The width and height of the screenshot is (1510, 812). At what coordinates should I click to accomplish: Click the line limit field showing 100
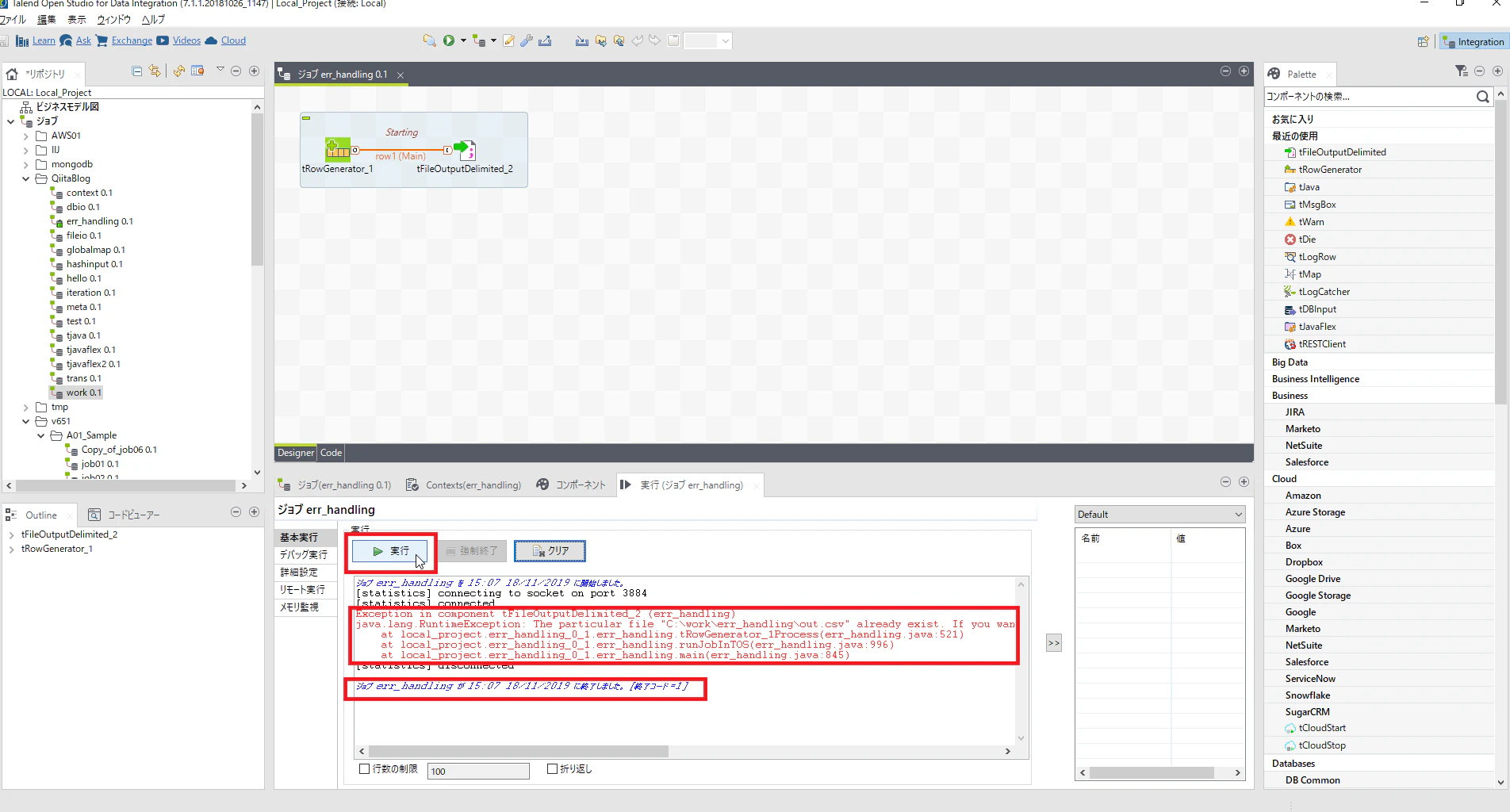click(x=478, y=771)
